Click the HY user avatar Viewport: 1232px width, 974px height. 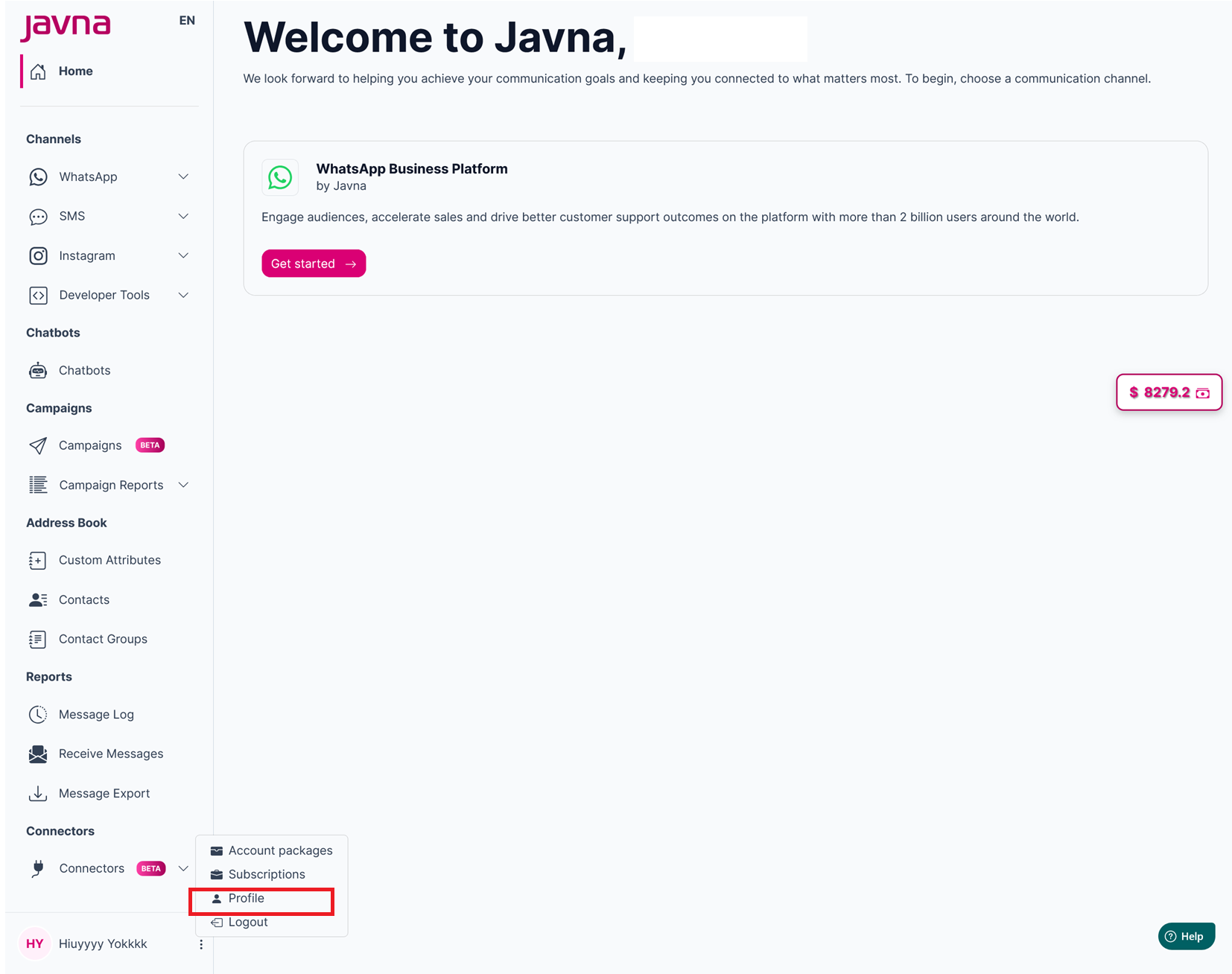[35, 943]
